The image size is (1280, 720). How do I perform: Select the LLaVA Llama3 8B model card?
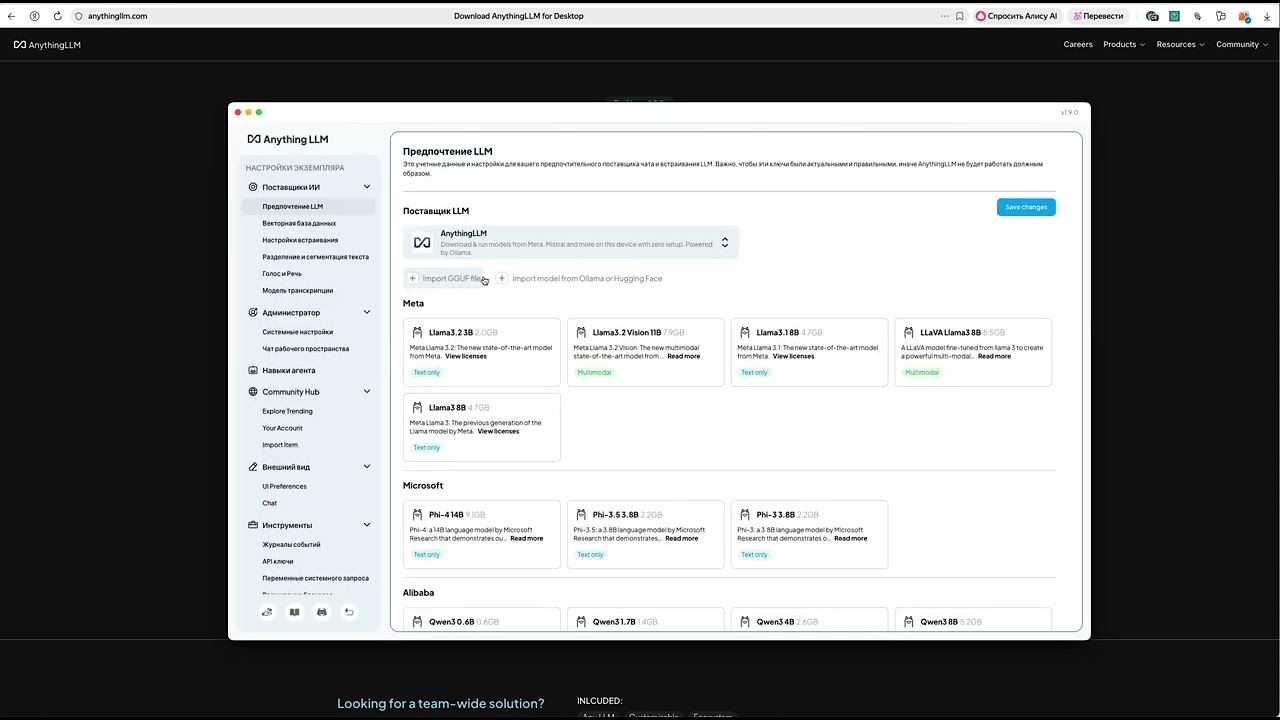click(973, 352)
